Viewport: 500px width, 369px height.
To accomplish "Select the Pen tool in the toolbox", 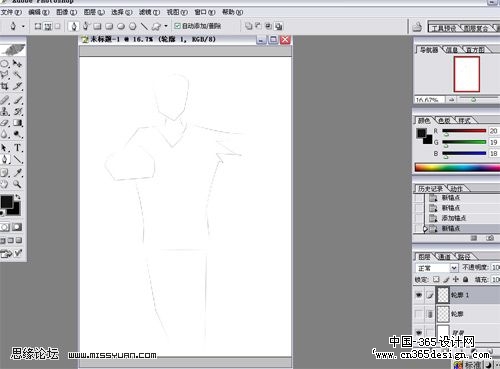I will coord(5,159).
